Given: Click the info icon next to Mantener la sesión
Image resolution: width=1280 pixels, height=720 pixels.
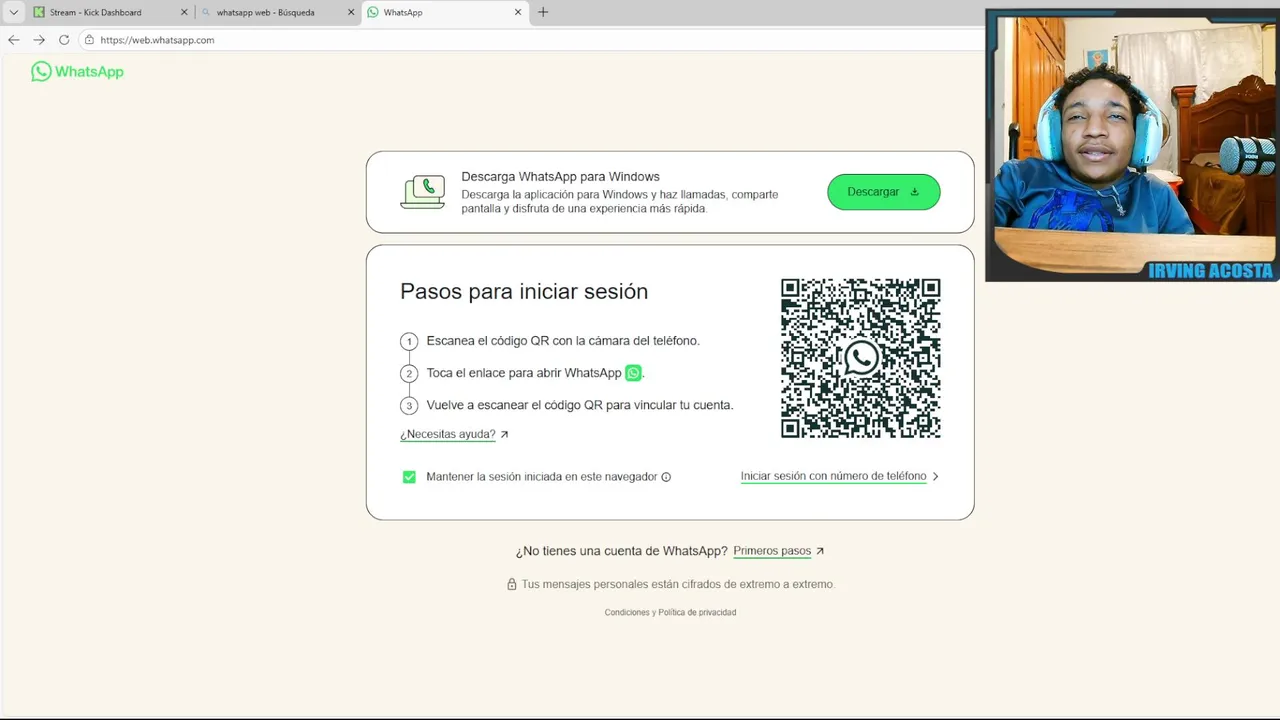Looking at the screenshot, I should pyautogui.click(x=666, y=477).
